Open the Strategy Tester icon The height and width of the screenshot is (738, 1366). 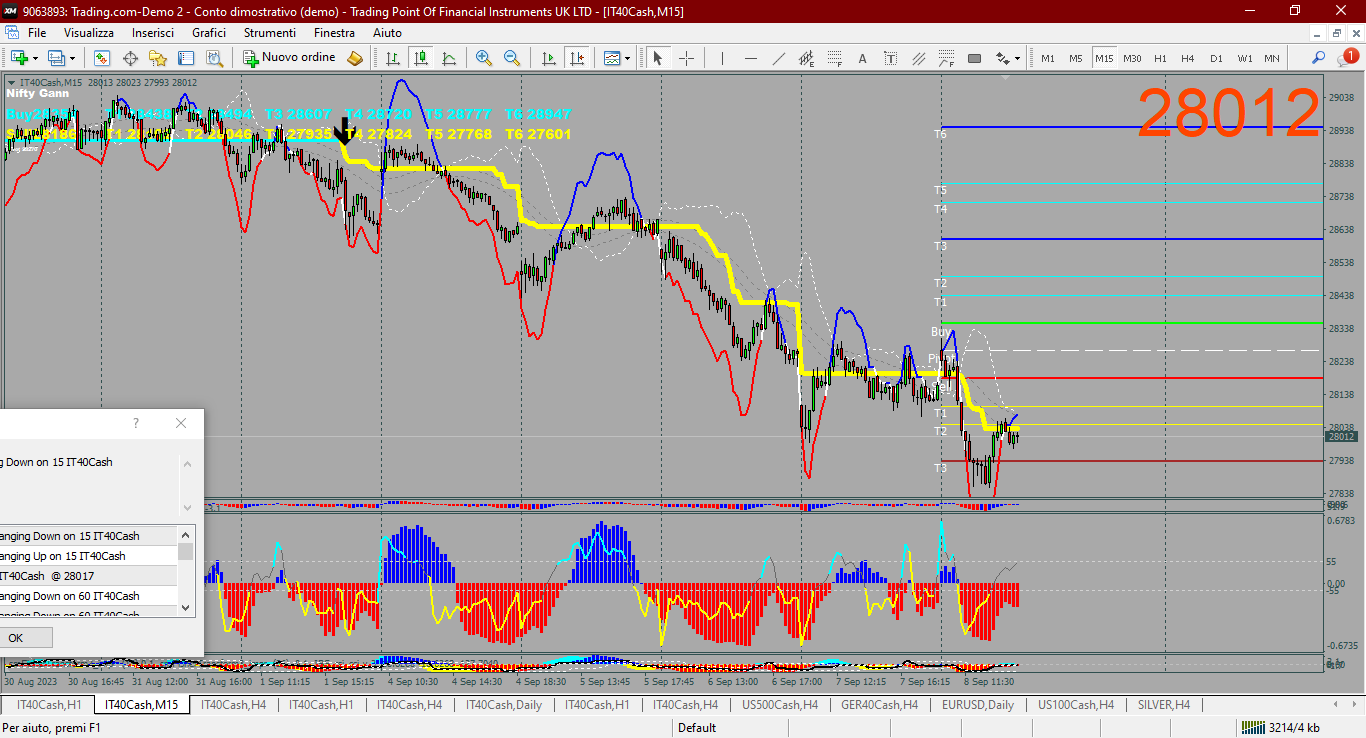[214, 58]
